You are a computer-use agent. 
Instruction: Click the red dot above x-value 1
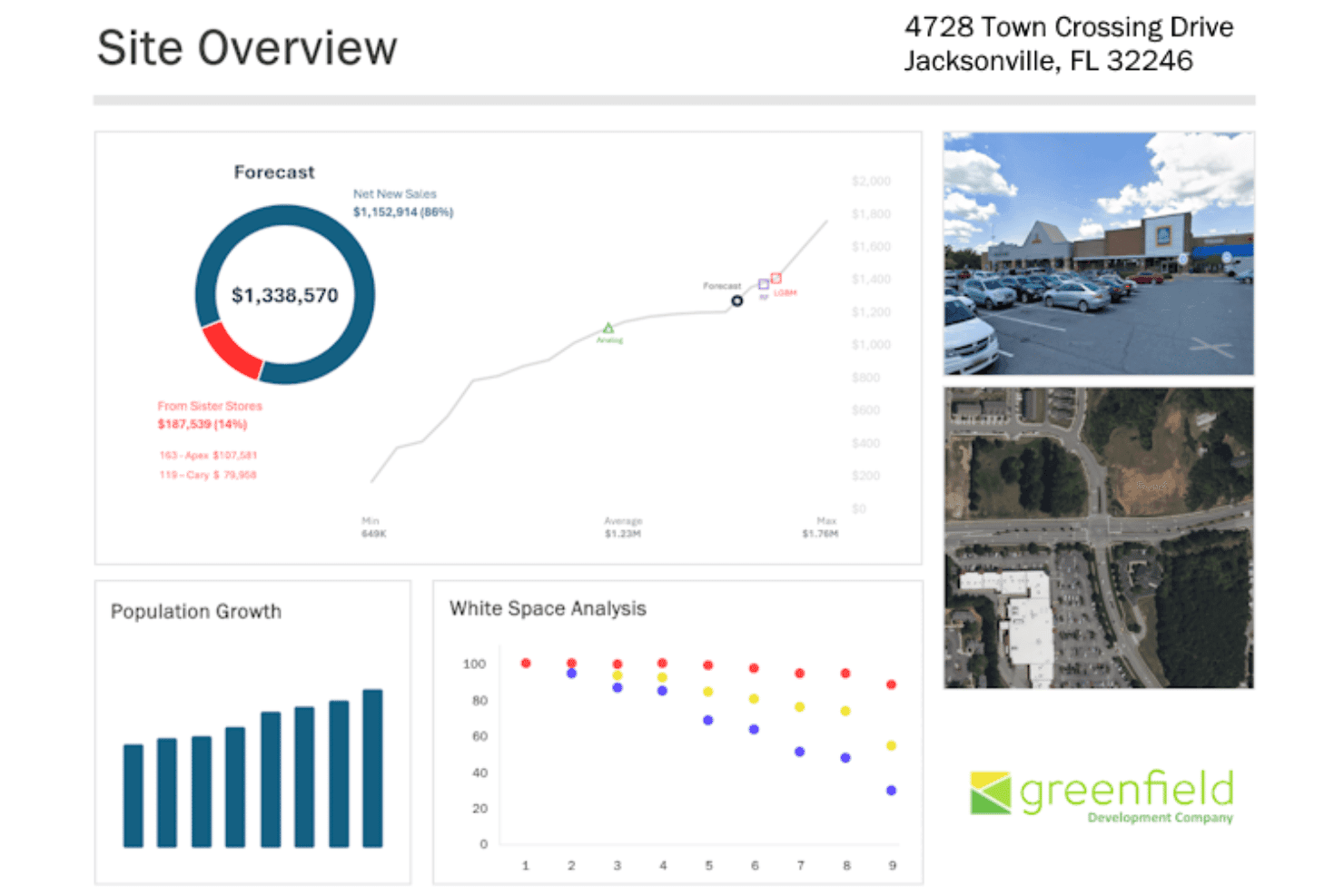pyautogui.click(x=526, y=664)
